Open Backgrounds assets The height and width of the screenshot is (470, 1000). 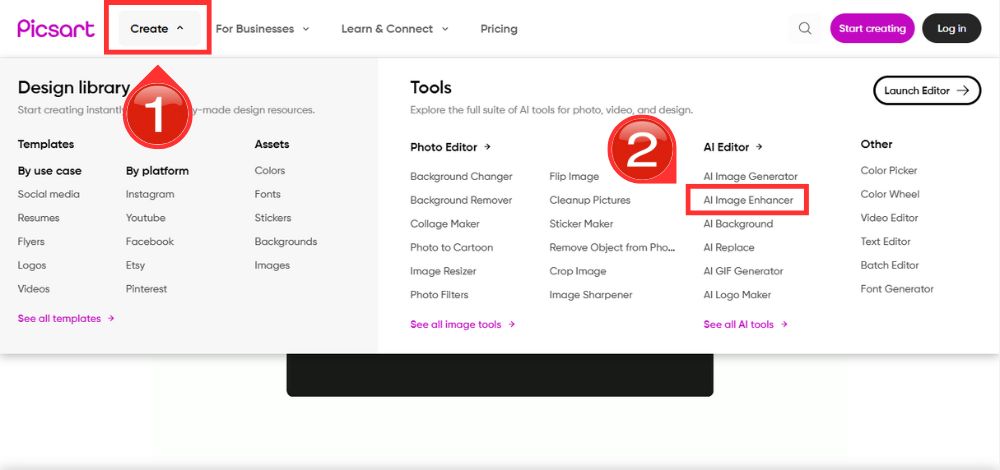[x=286, y=241]
